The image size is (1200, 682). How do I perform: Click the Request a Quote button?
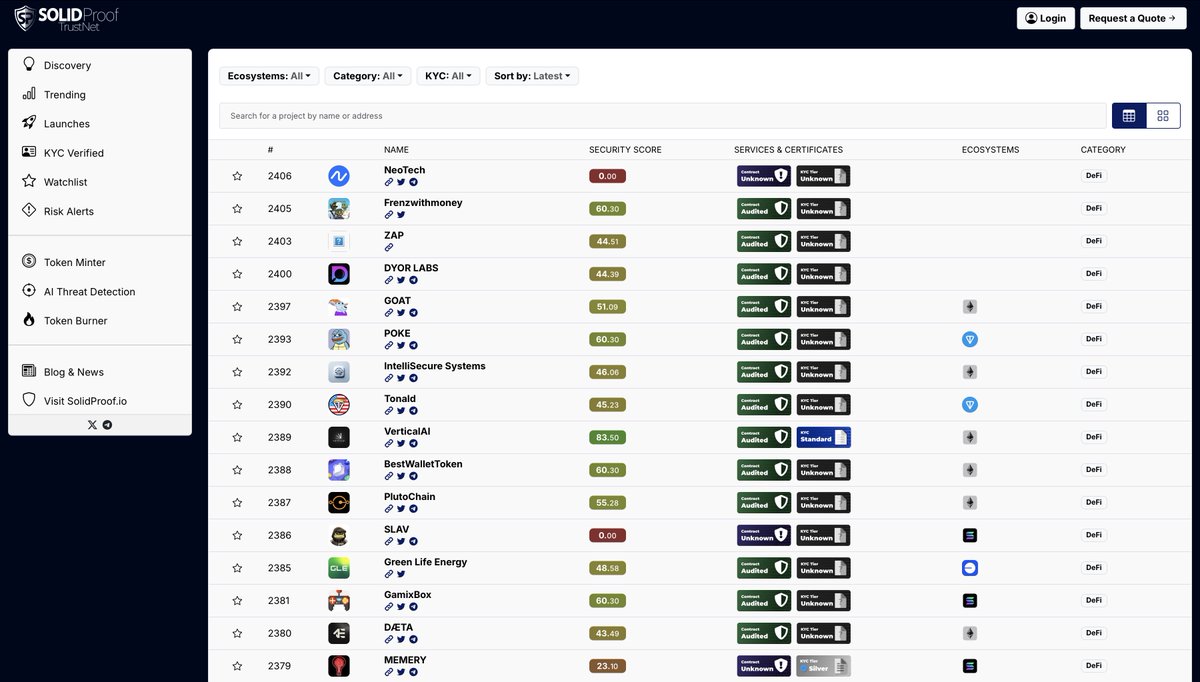[x=1133, y=18]
